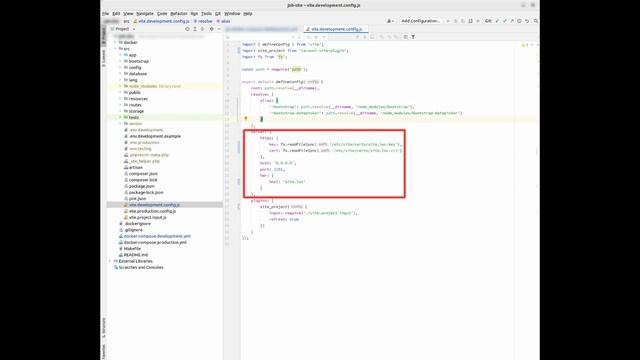Click the warning indicator at editor top right

click(x=525, y=45)
